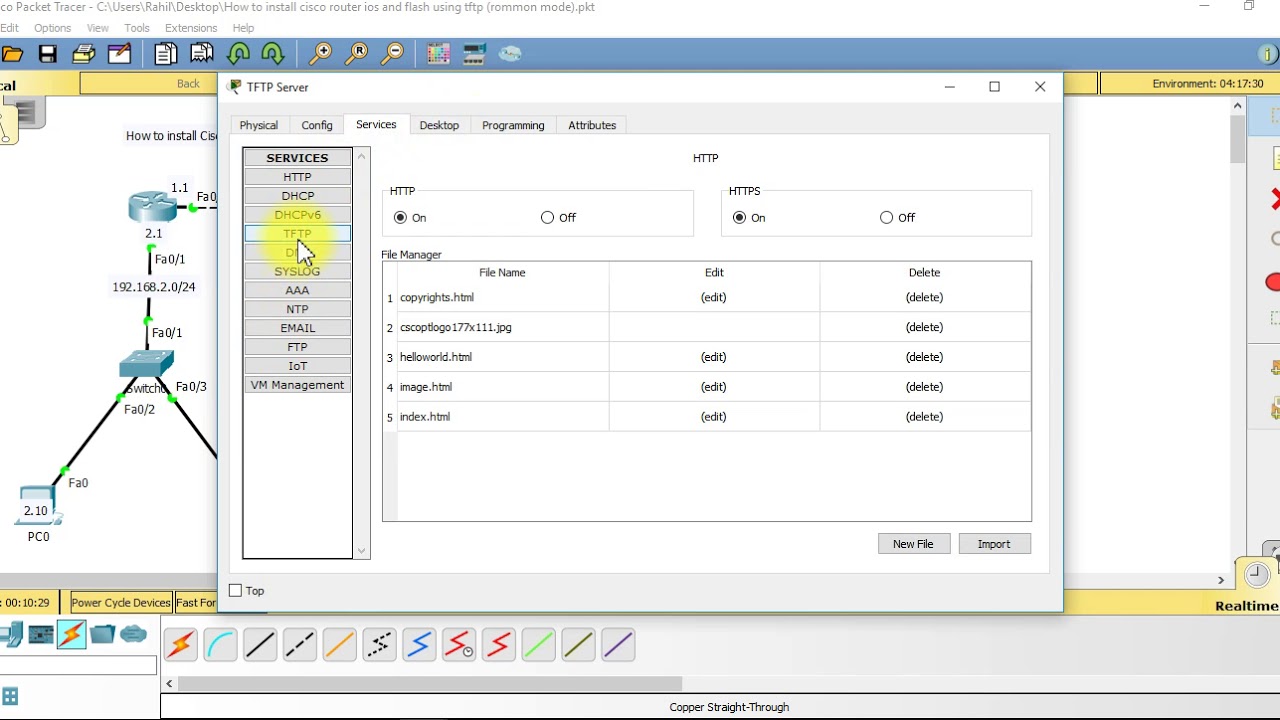Open the custom devices dialog icon
This screenshot has height=720, width=1280.
[x=474, y=54]
